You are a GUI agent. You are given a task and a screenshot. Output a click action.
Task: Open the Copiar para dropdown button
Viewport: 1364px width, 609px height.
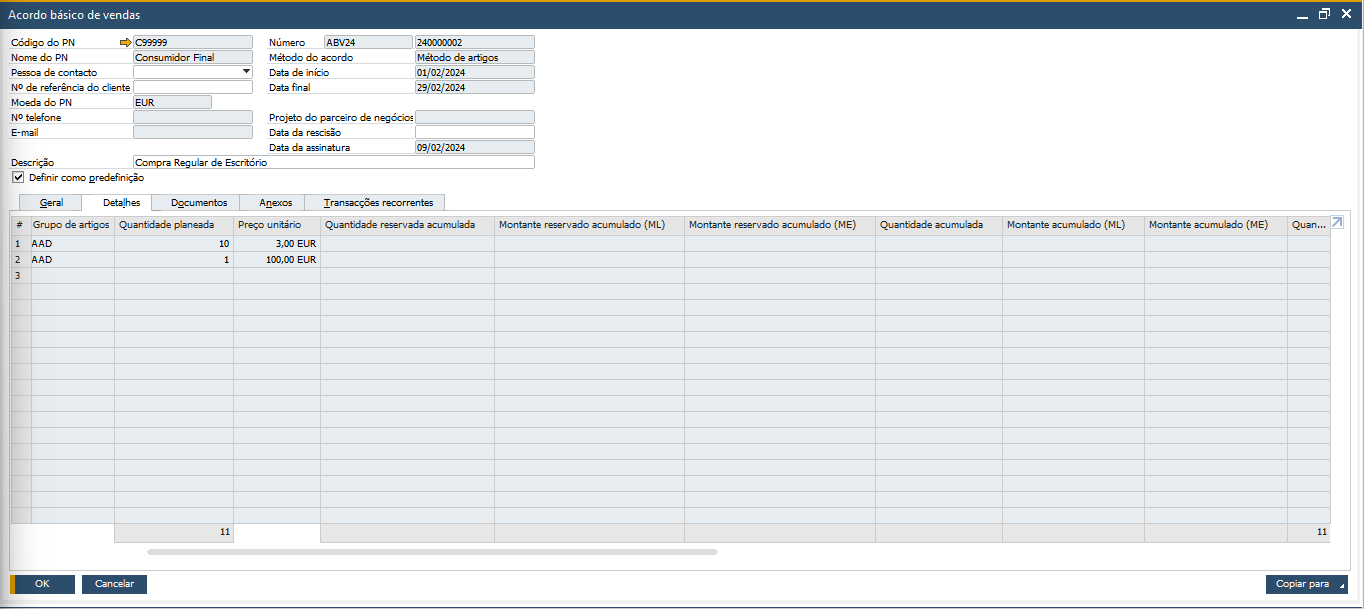tap(1306, 584)
